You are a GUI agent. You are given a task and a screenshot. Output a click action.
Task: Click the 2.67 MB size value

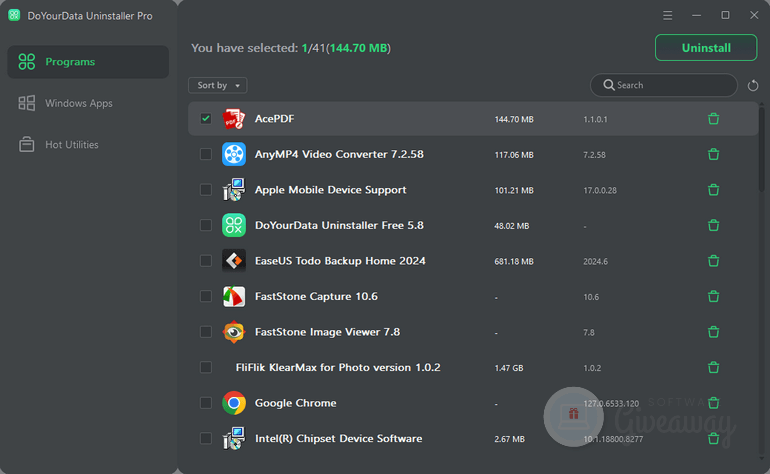509,439
